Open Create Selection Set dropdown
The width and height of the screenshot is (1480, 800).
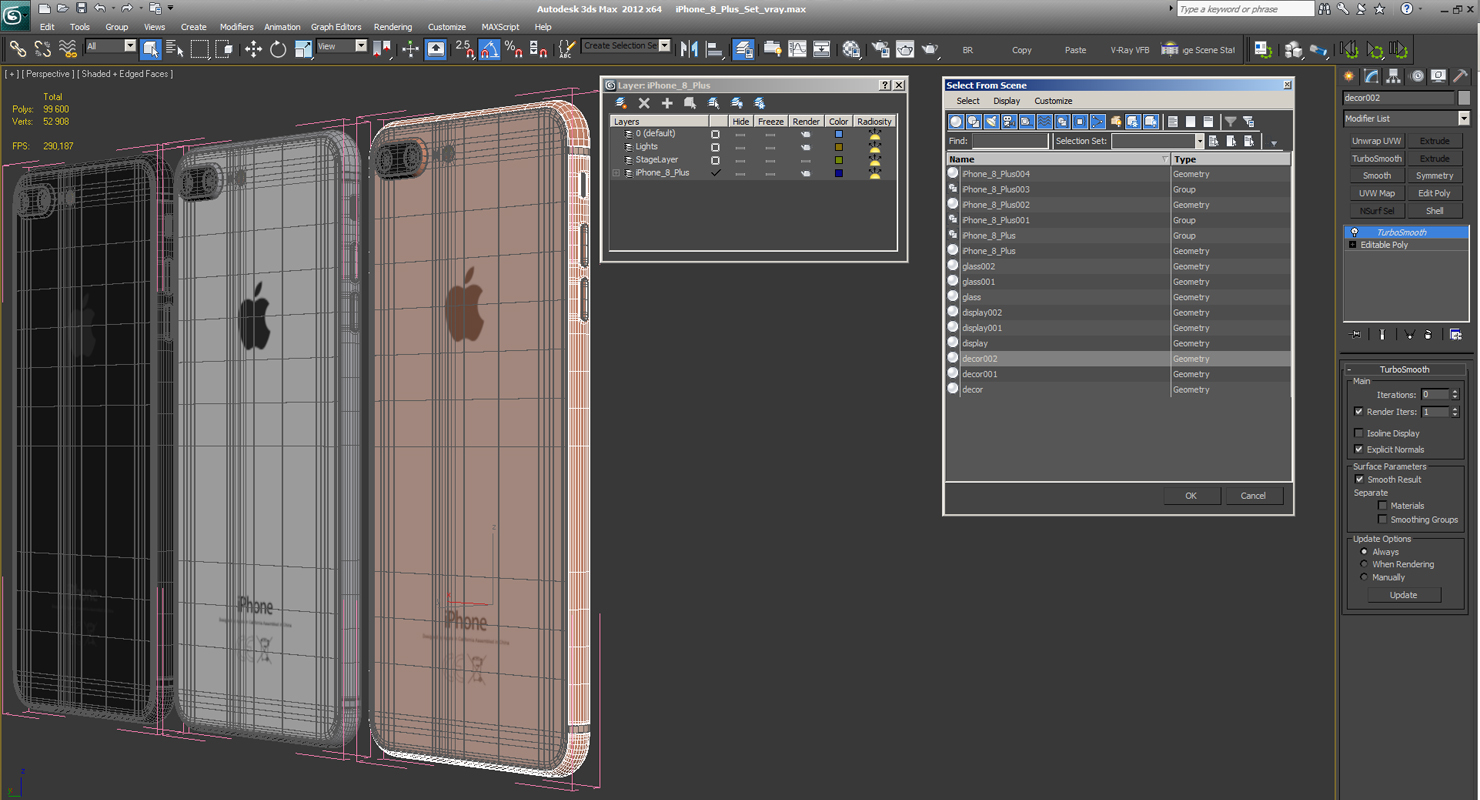pos(665,46)
